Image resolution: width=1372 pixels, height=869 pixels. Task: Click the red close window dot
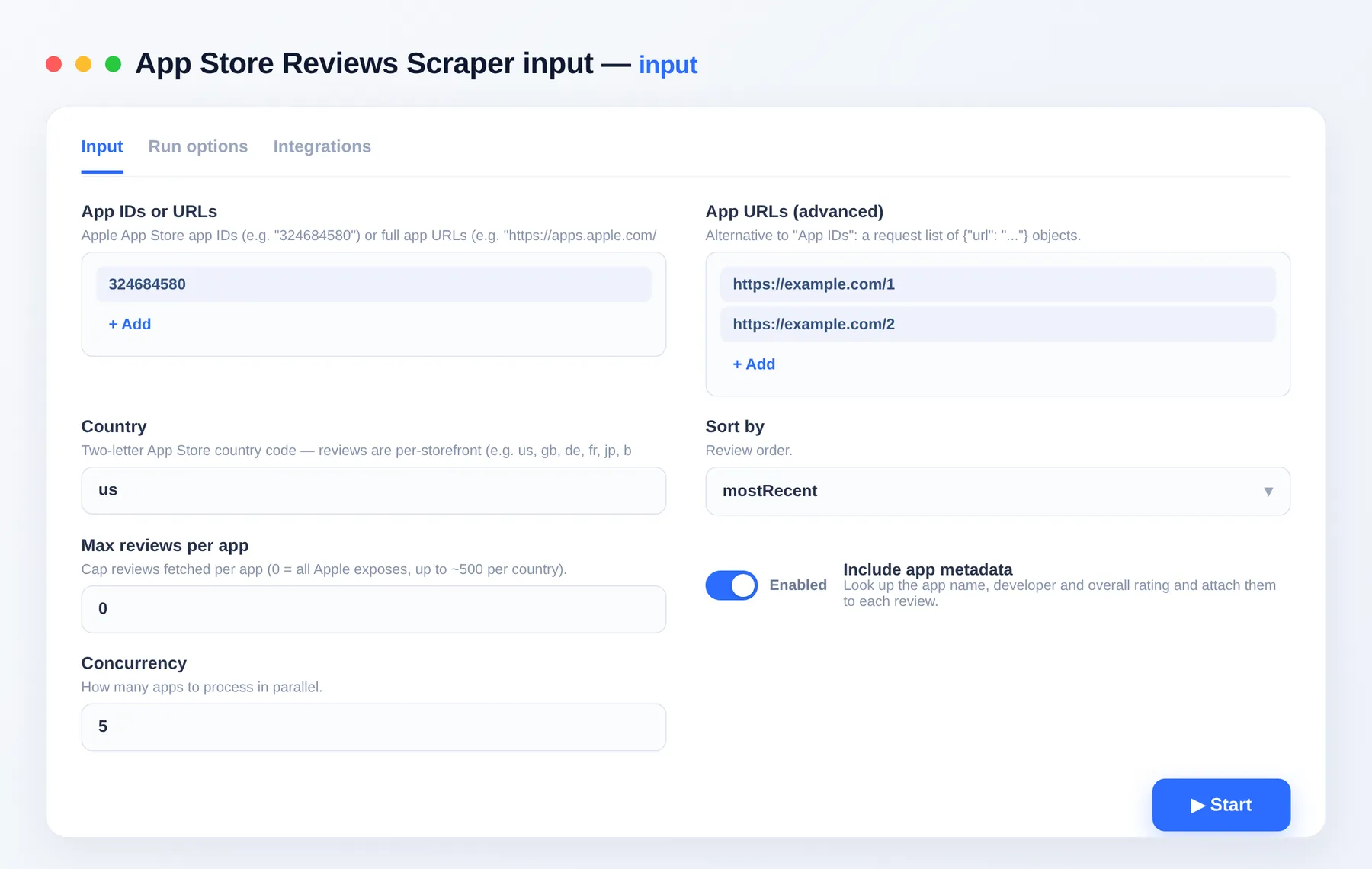coord(53,64)
